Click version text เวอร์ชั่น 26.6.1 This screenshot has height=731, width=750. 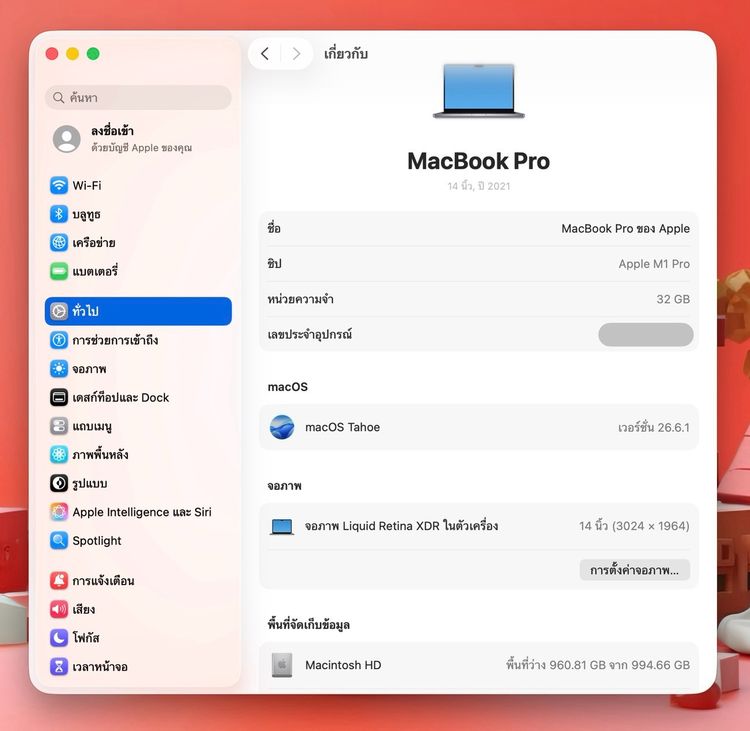pos(654,427)
